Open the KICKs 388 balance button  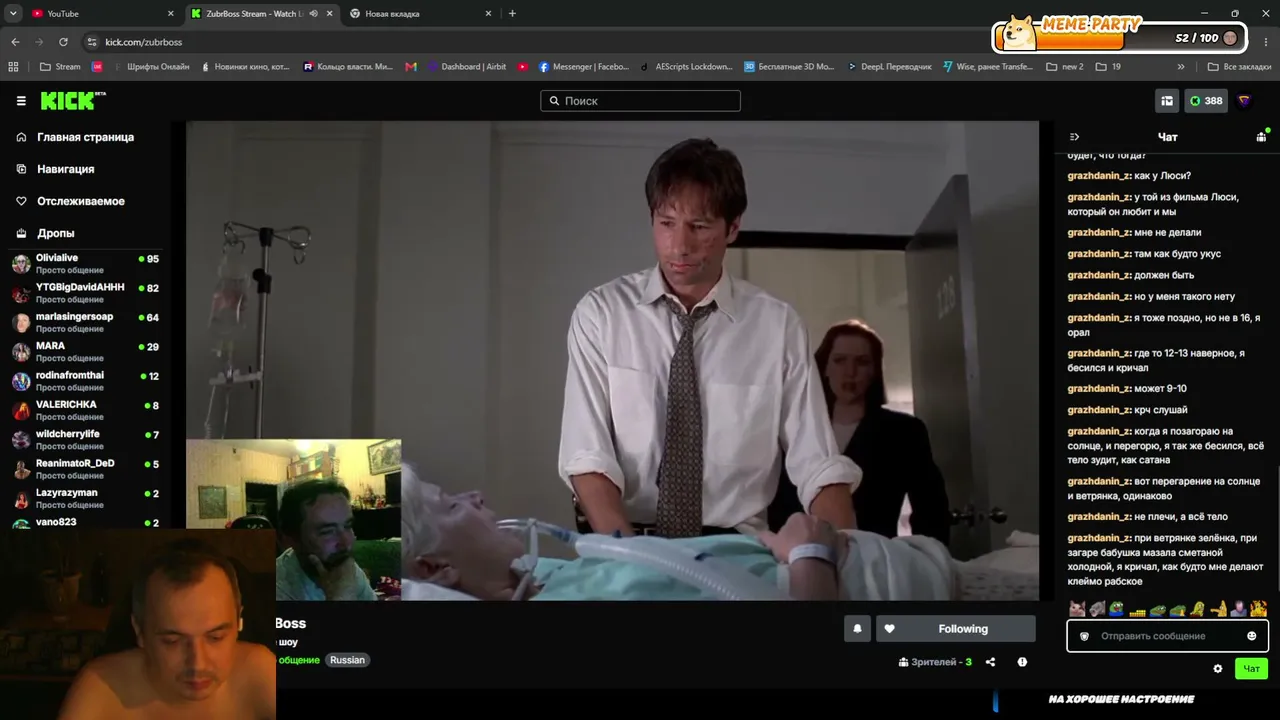[x=1206, y=101]
